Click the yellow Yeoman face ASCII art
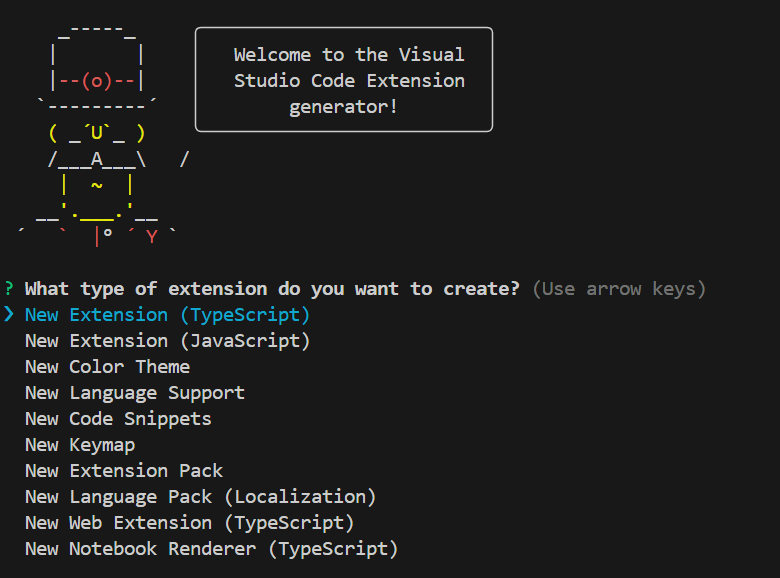780x578 pixels. click(97, 133)
